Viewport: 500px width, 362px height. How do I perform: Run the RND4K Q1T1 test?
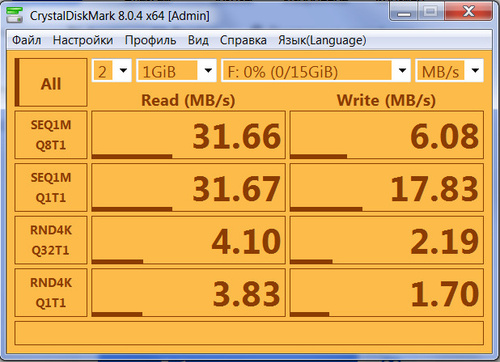[51, 292]
